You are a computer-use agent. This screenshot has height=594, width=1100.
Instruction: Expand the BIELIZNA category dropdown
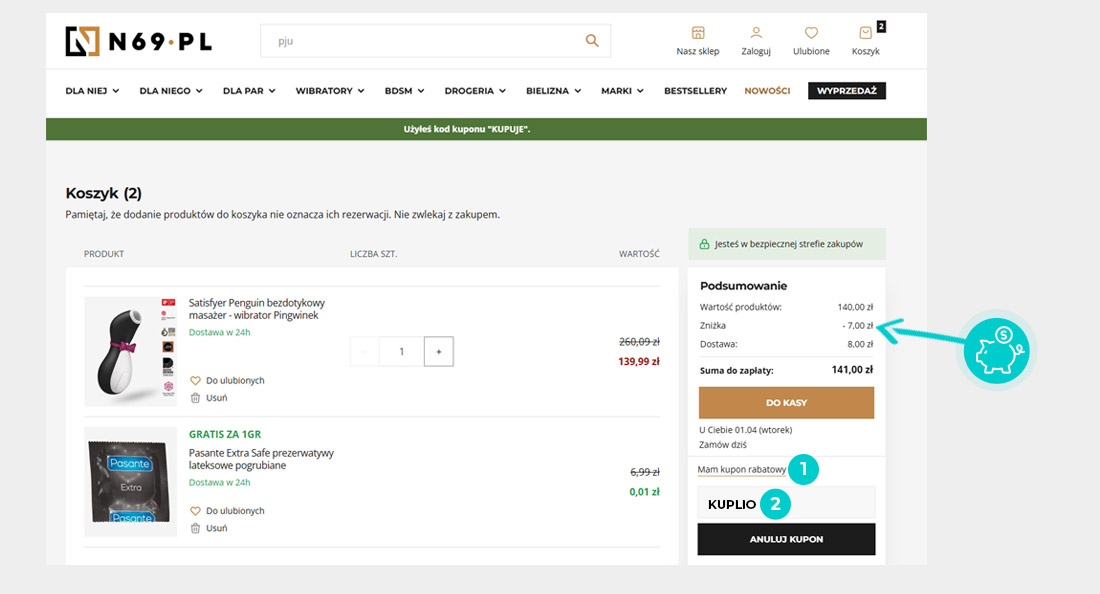point(554,91)
